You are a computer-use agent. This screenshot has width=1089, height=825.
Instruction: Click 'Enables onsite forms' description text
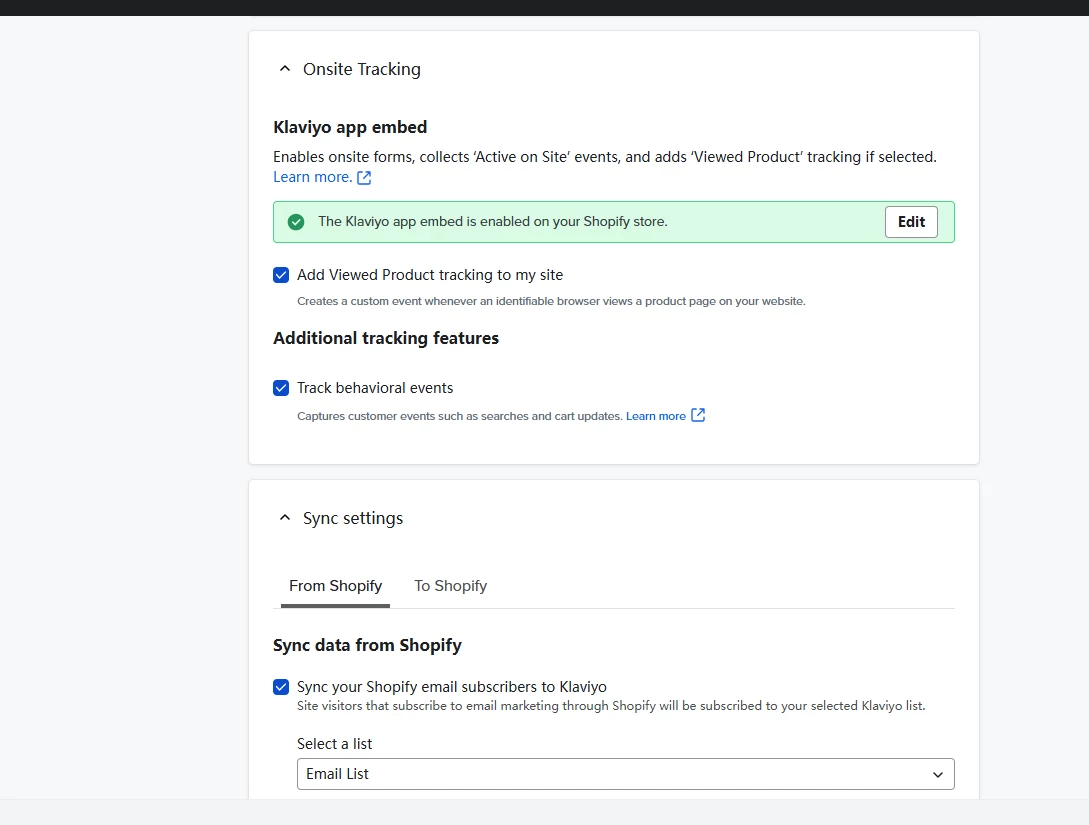click(605, 157)
